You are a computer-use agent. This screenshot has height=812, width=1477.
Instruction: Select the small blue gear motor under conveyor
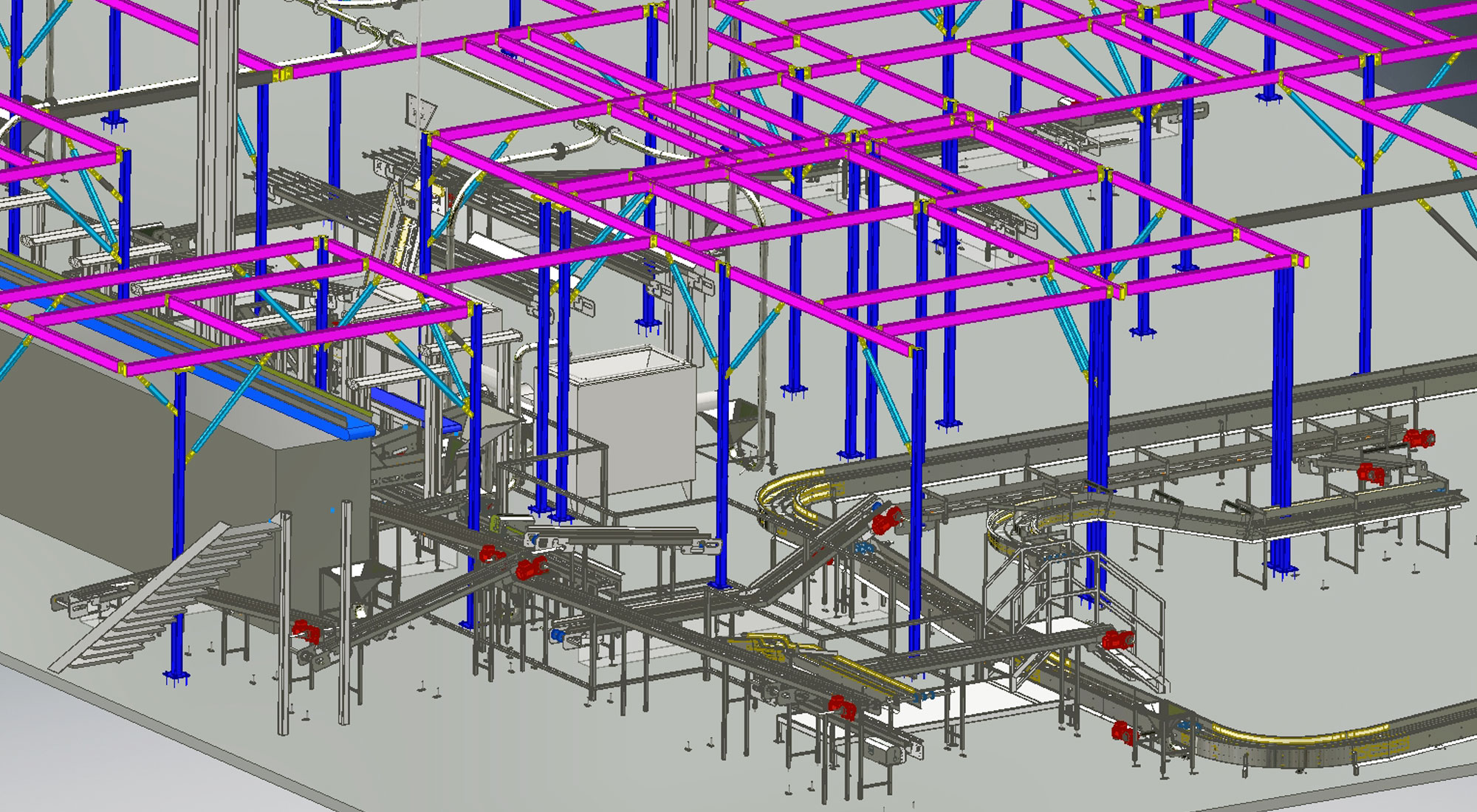pos(558,635)
